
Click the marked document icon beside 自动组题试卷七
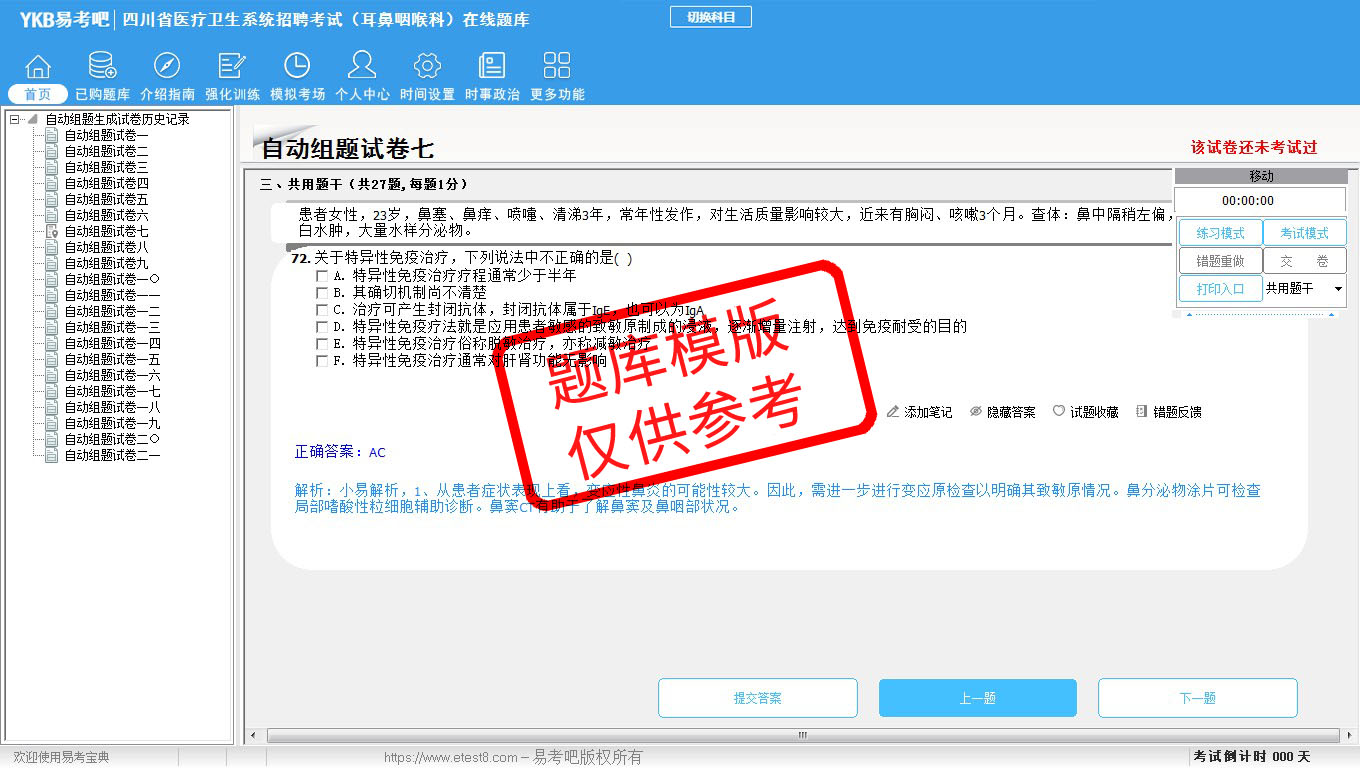click(52, 231)
